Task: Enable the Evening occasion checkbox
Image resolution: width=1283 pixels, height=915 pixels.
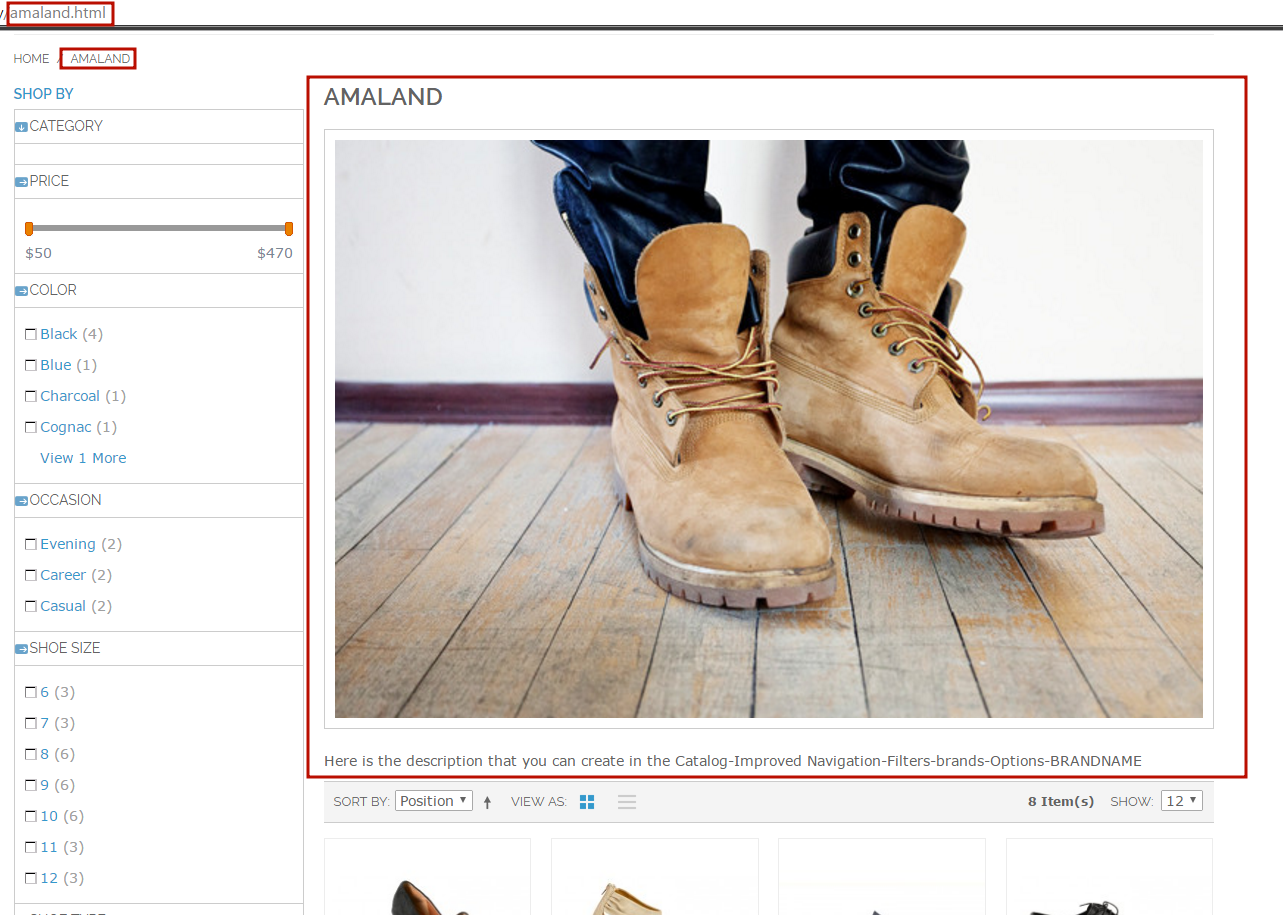Action: click(x=30, y=544)
